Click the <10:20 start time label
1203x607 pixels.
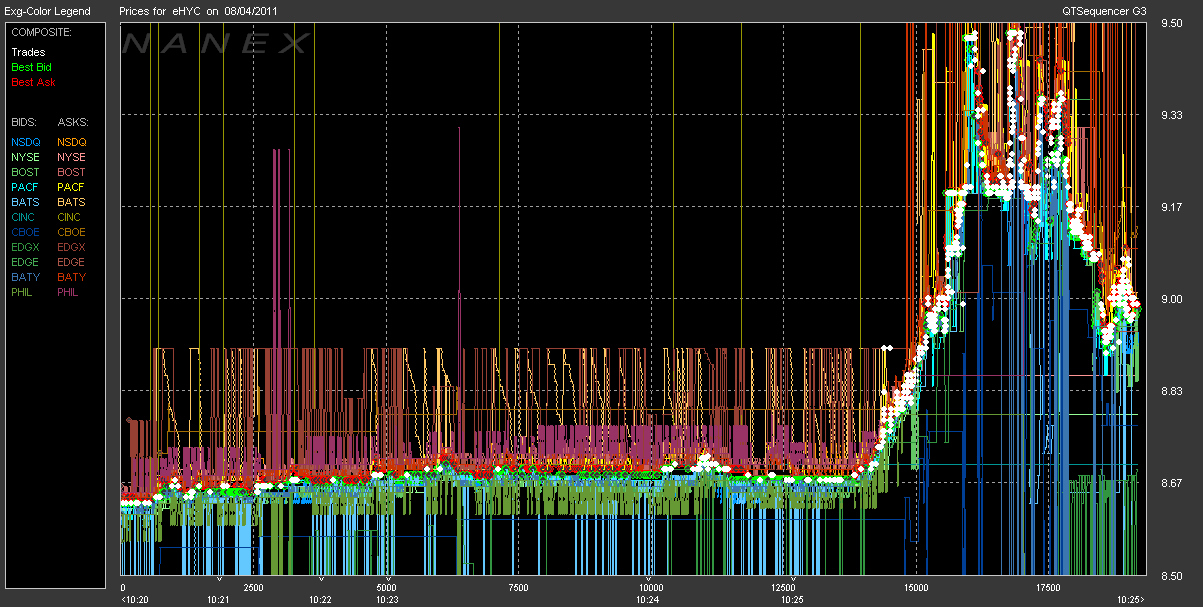[135, 600]
